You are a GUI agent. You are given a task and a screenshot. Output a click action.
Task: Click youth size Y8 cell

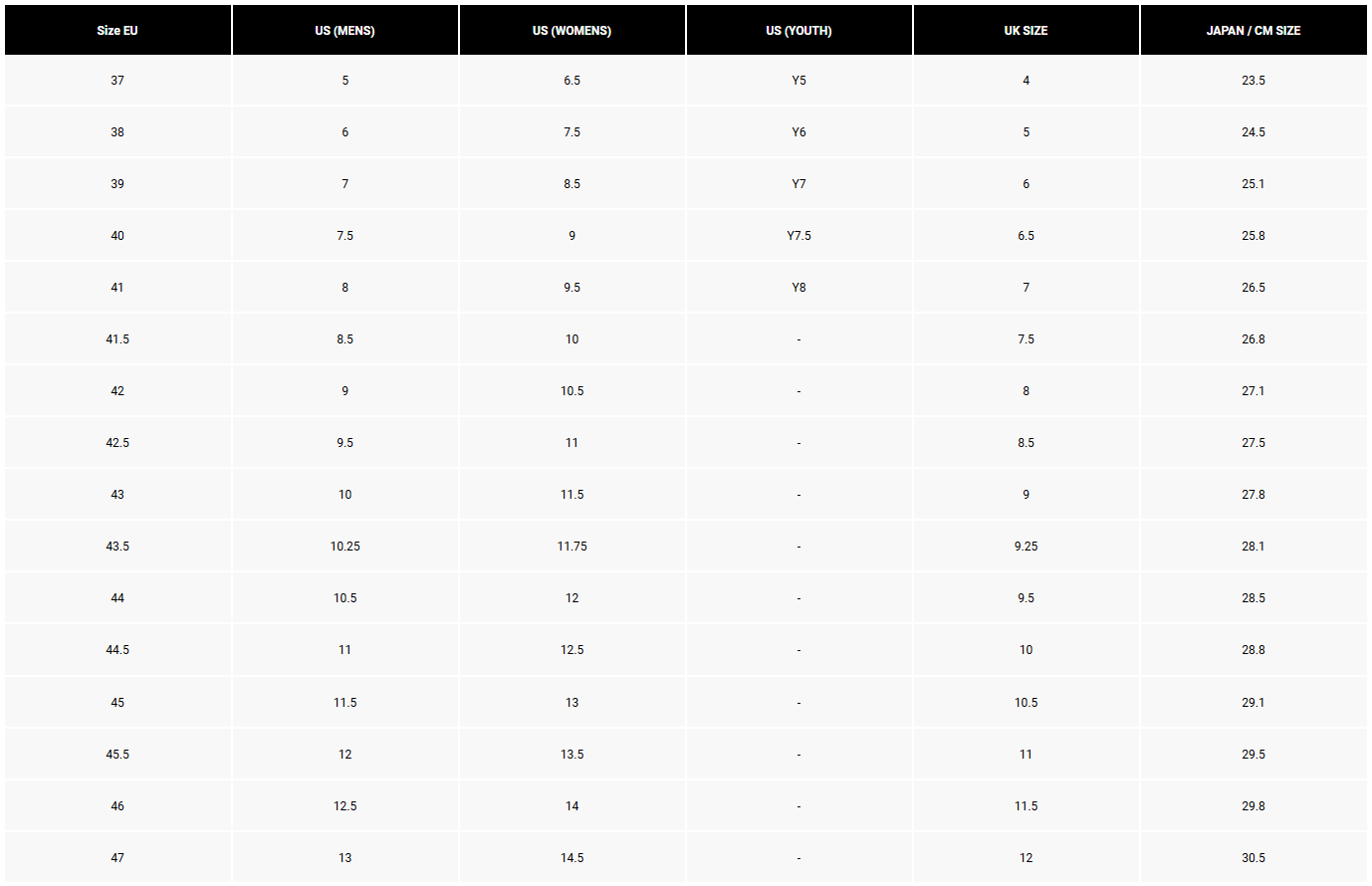pyautogui.click(x=799, y=288)
